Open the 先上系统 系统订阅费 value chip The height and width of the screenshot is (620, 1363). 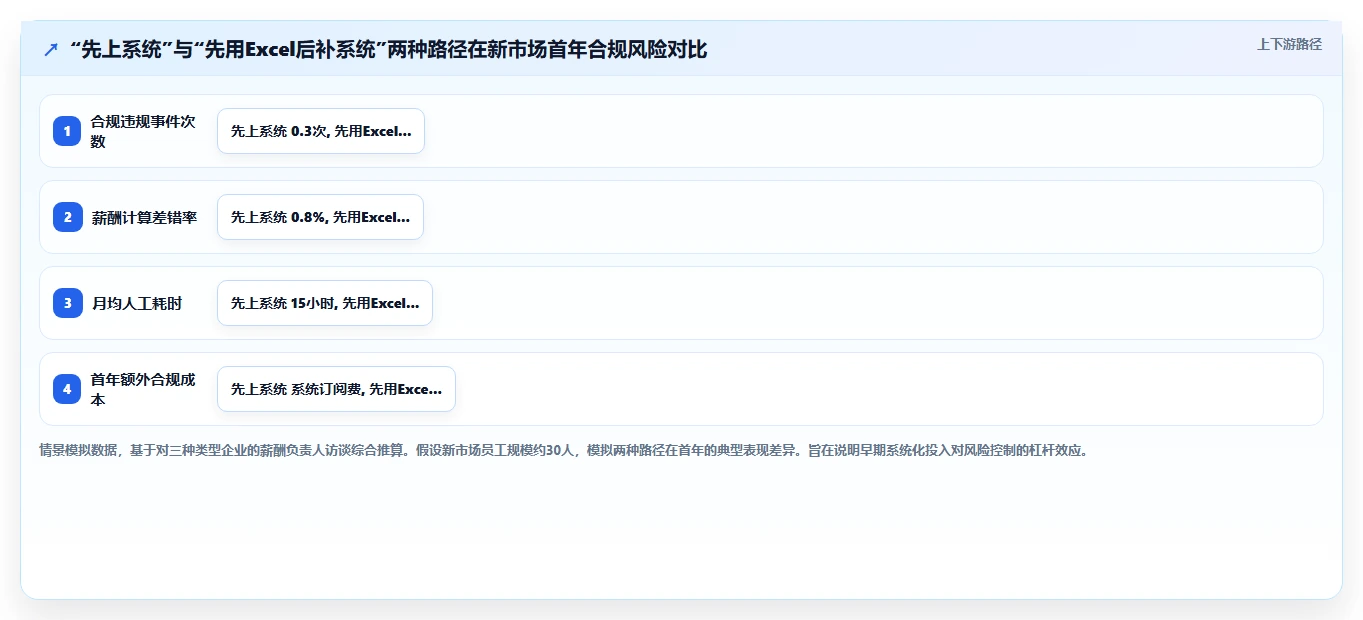(x=336, y=389)
